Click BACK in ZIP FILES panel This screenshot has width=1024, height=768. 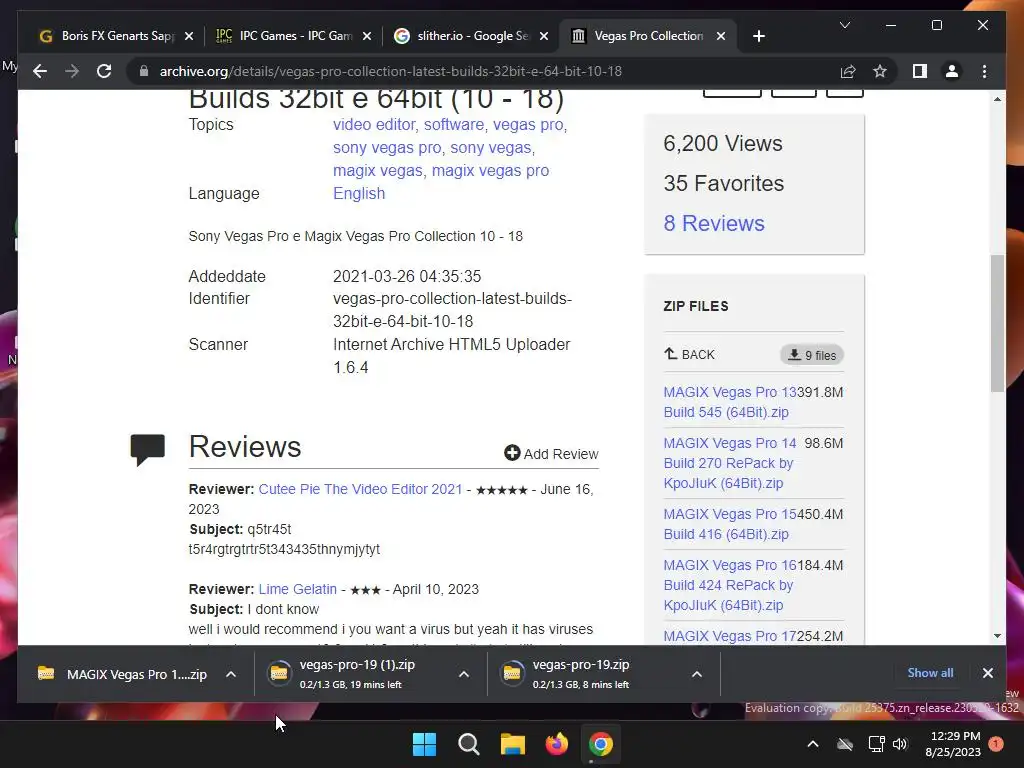(x=690, y=355)
